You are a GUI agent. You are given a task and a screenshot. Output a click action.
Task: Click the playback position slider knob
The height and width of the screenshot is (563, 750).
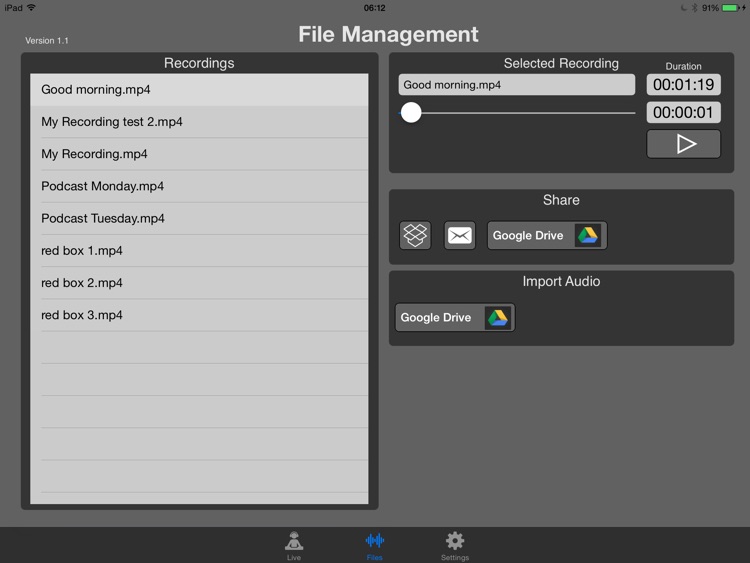pyautogui.click(x=411, y=113)
